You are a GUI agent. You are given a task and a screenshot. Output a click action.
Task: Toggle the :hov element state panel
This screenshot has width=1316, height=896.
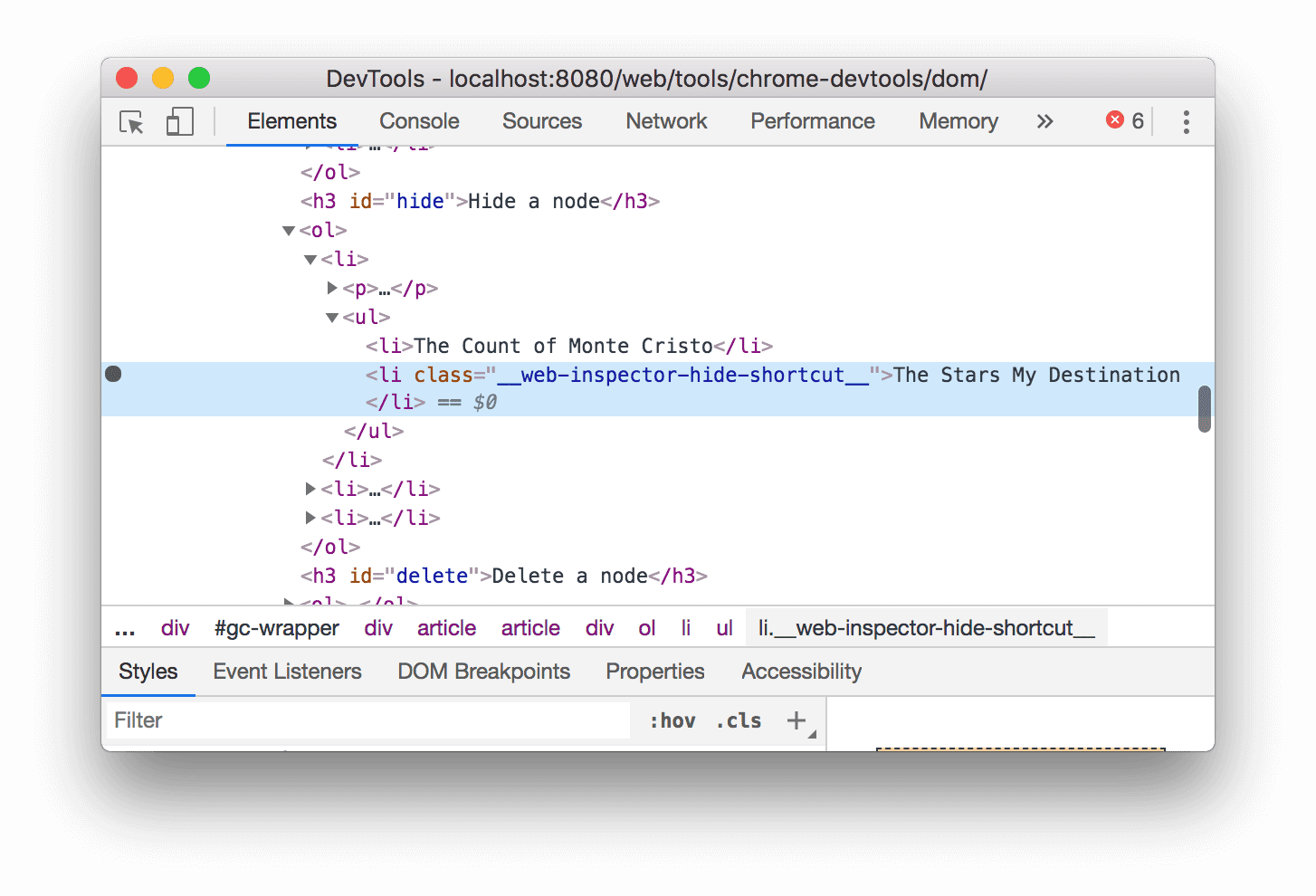pyautogui.click(x=672, y=720)
